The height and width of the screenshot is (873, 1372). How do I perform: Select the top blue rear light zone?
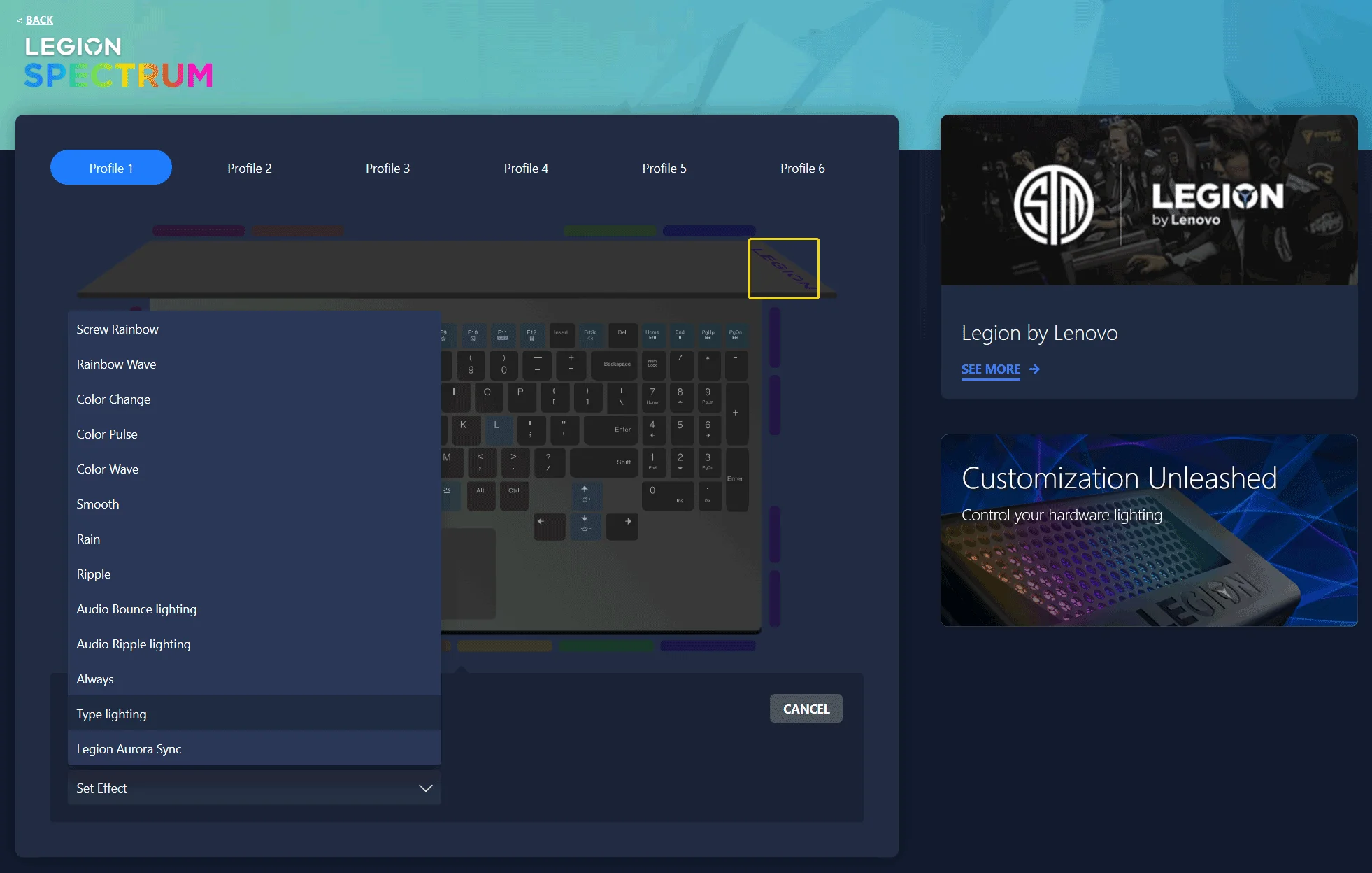[x=709, y=231]
